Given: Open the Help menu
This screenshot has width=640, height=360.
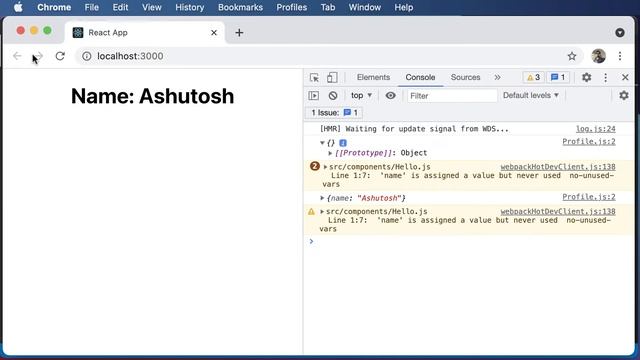Looking at the screenshot, I should click(x=403, y=7).
